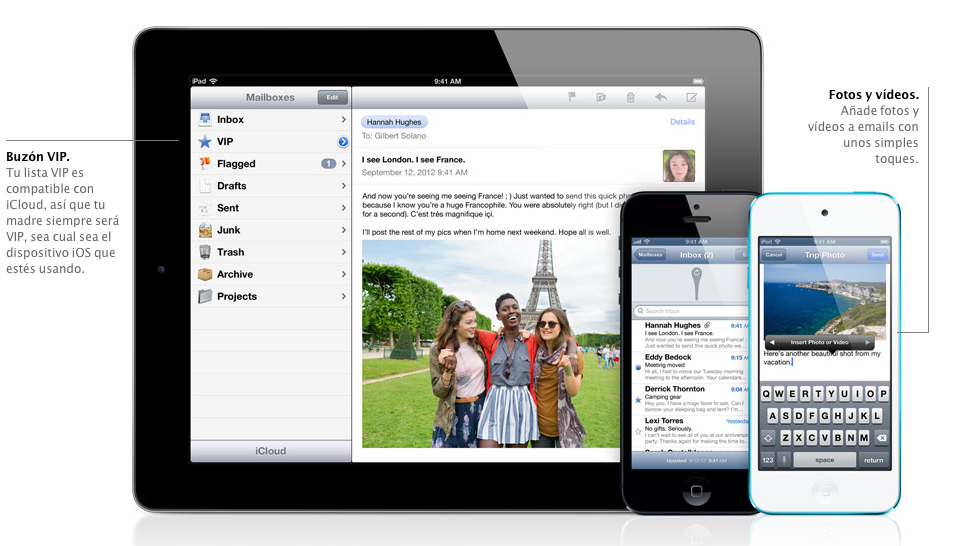Open VIP blue disclosure arrow
959x546 pixels.
342,142
